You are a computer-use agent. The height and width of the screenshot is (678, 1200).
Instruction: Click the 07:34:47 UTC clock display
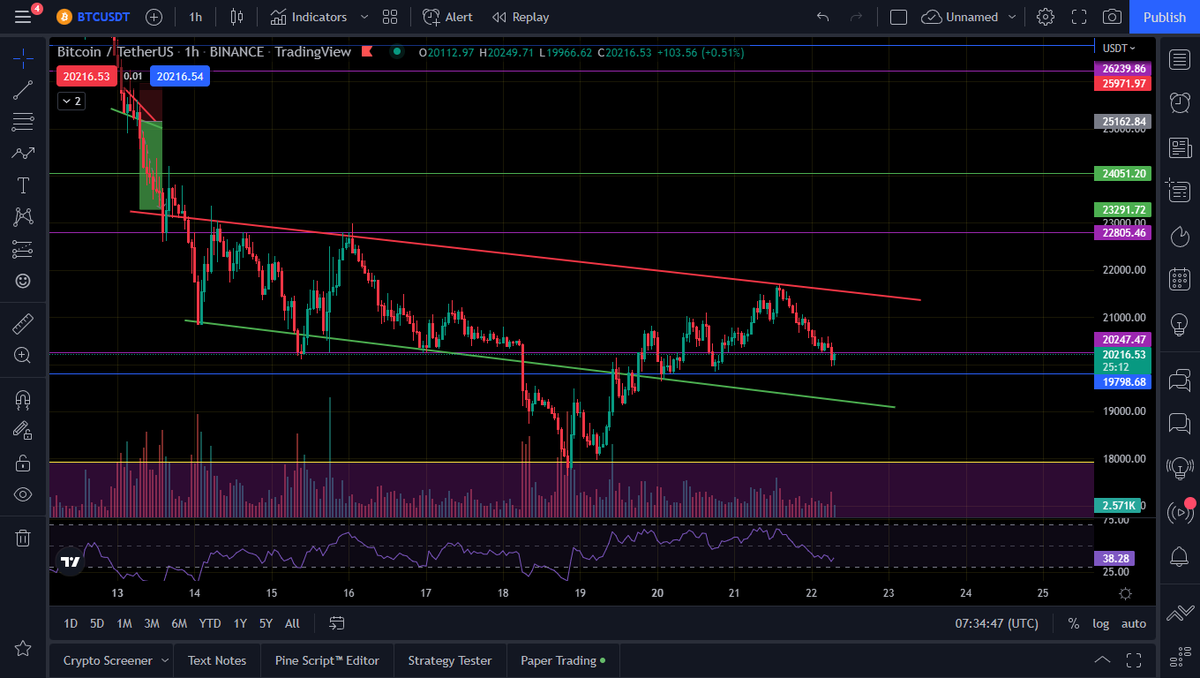(x=997, y=623)
